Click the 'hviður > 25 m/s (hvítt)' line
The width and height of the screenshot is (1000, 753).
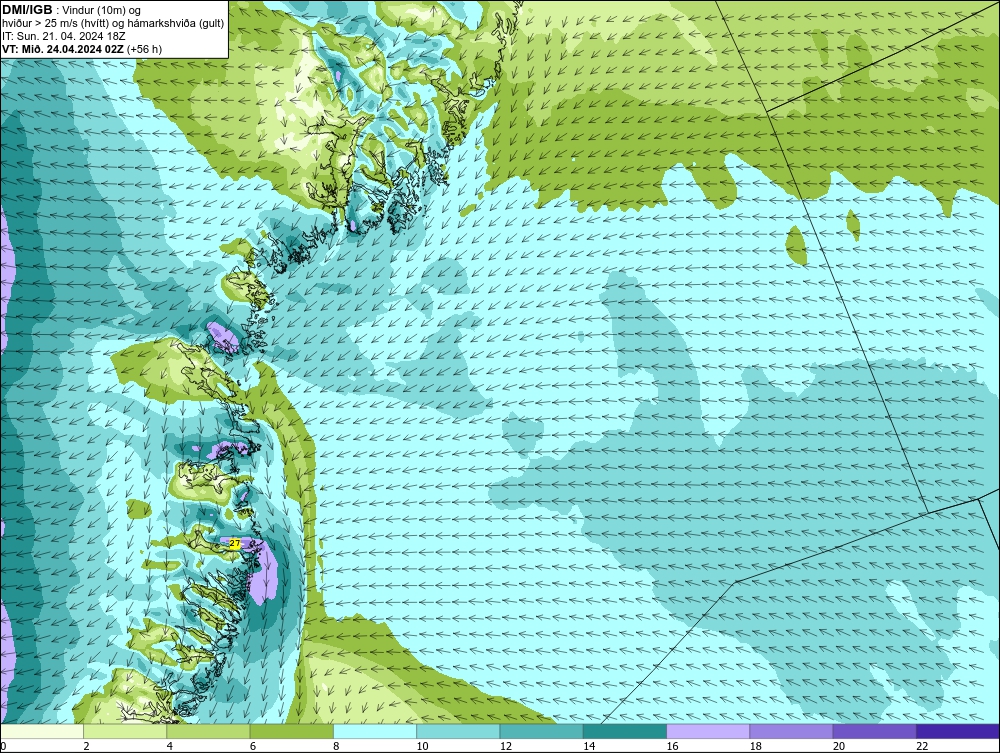coord(56,24)
